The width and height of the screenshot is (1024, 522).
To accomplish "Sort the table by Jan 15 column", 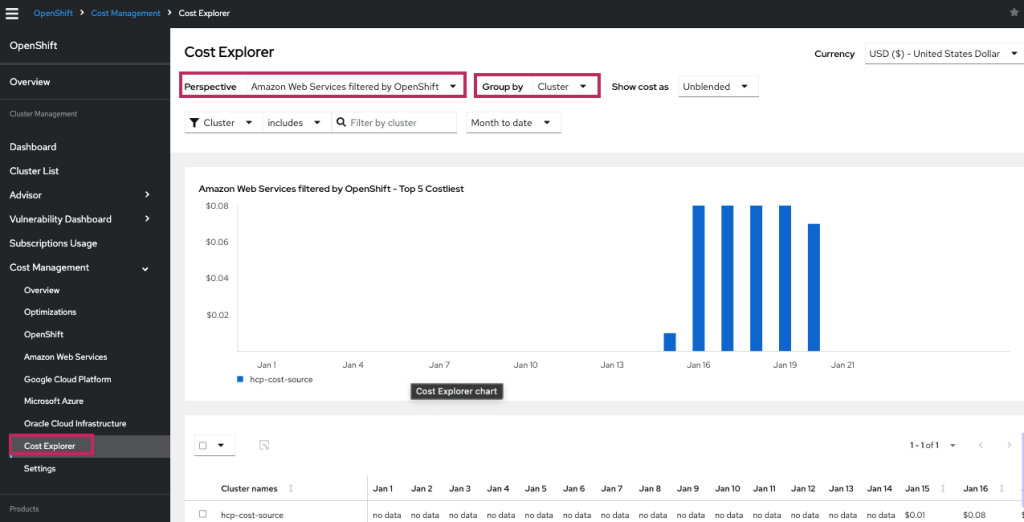I will click(x=941, y=489).
